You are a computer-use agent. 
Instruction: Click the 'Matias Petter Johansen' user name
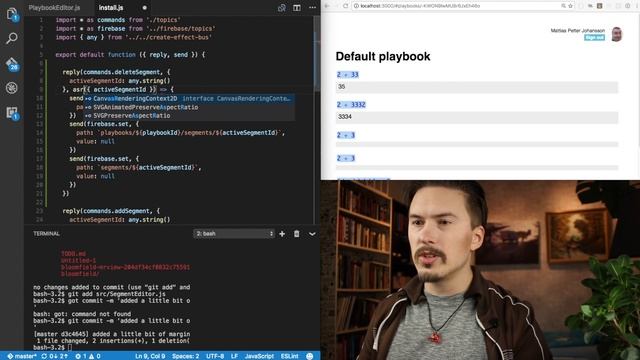coord(578,30)
